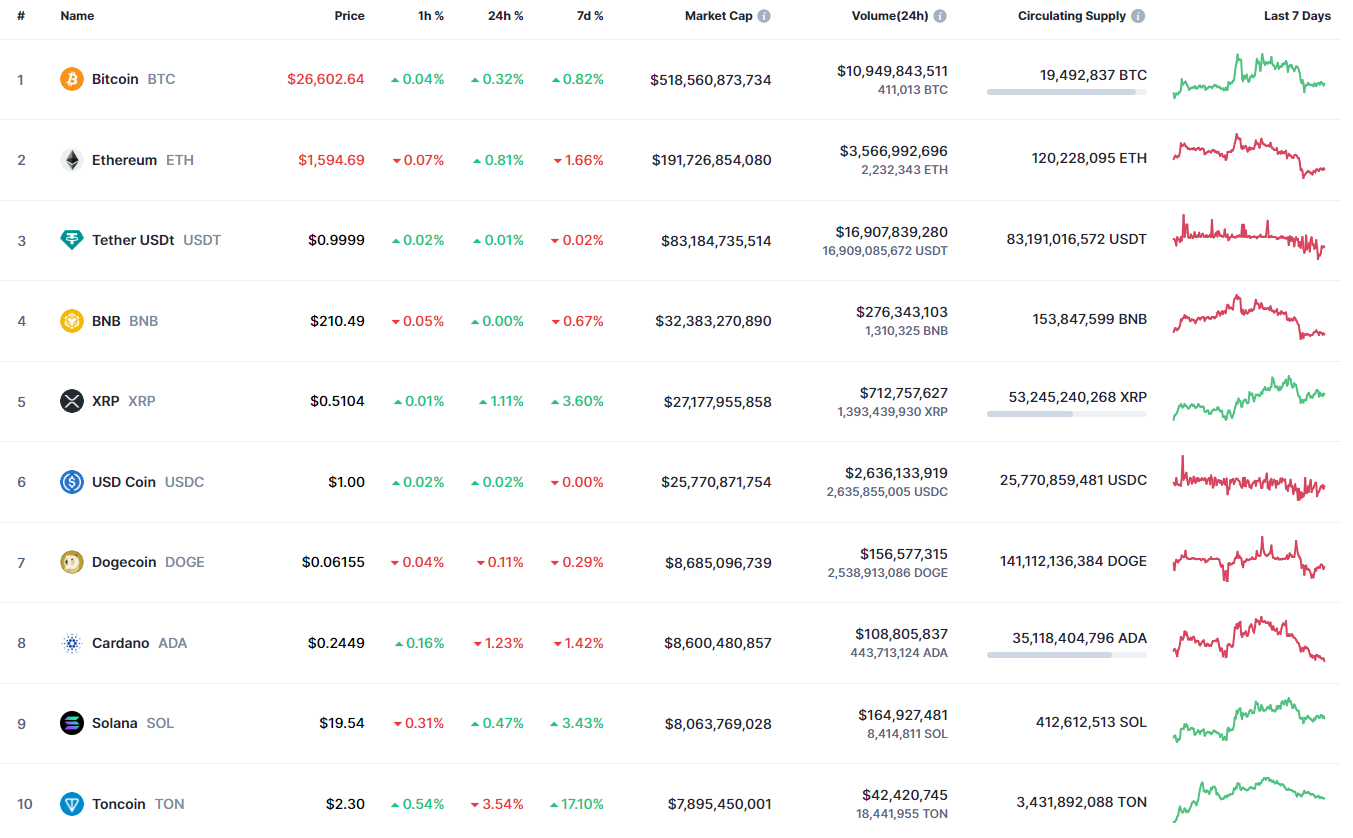Sort by the 24h % column header
The width and height of the screenshot is (1353, 838).
pyautogui.click(x=504, y=16)
